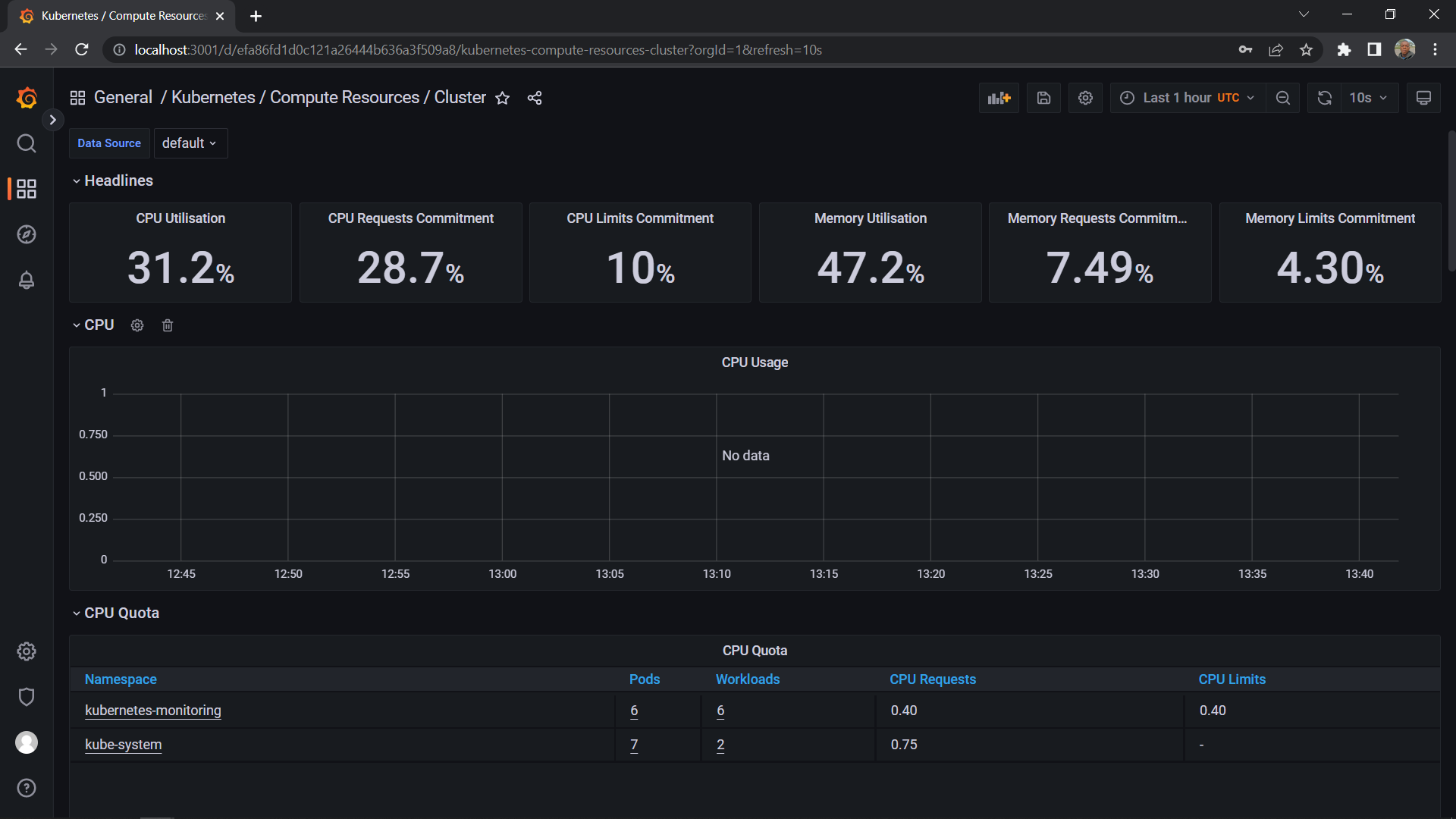
Task: Select the default Data Source dropdown
Action: coord(189,143)
